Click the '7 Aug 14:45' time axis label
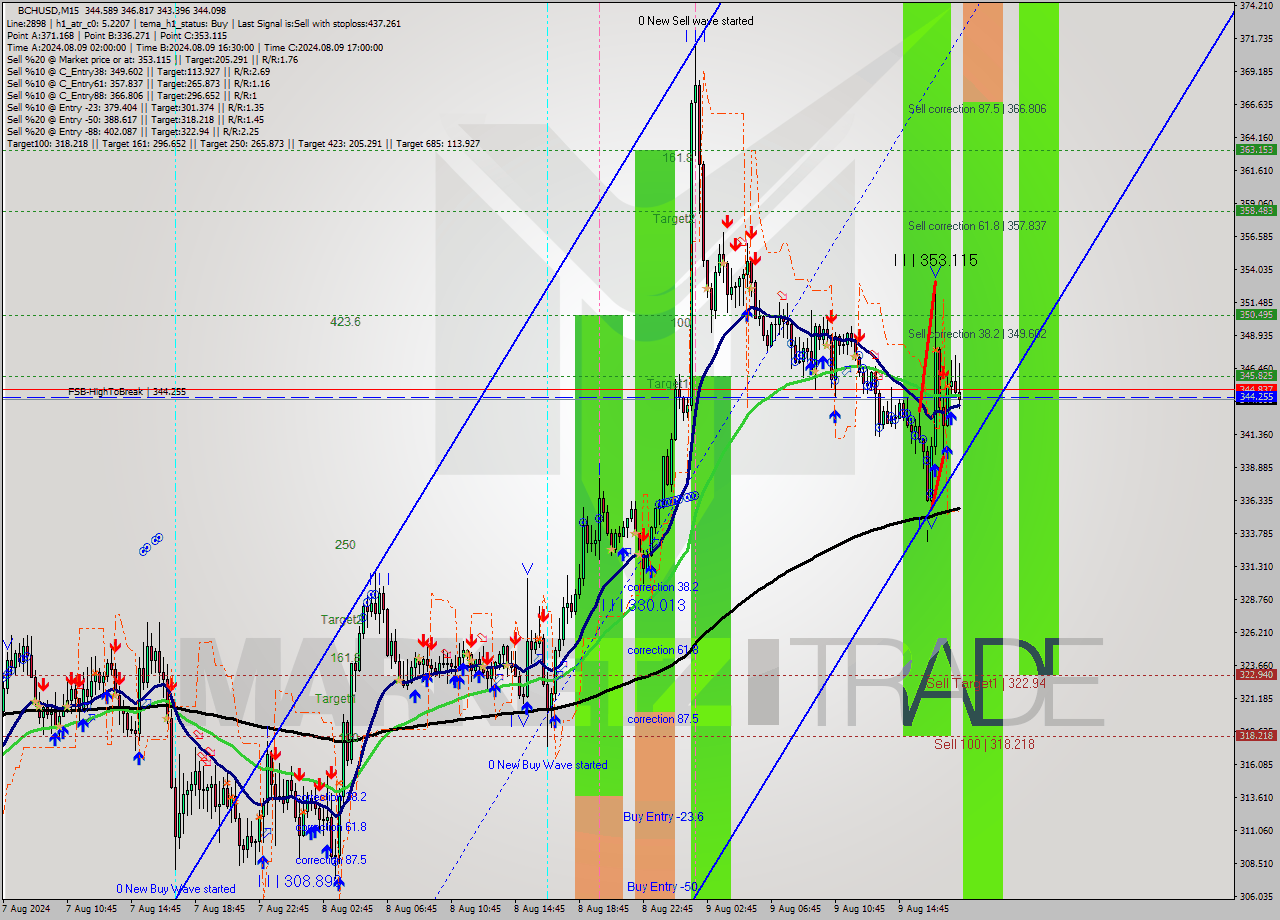This screenshot has height=920, width=1280. pyautogui.click(x=155, y=910)
